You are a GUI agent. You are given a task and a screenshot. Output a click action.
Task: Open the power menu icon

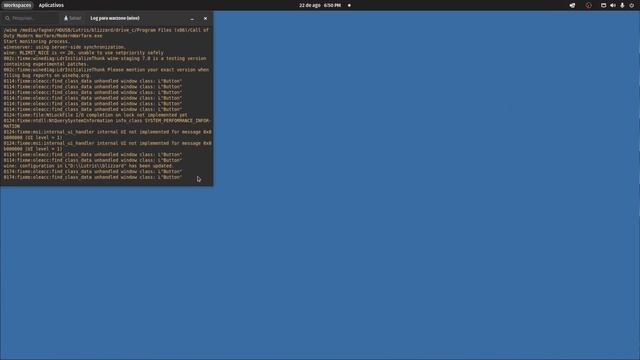[x=631, y=5]
